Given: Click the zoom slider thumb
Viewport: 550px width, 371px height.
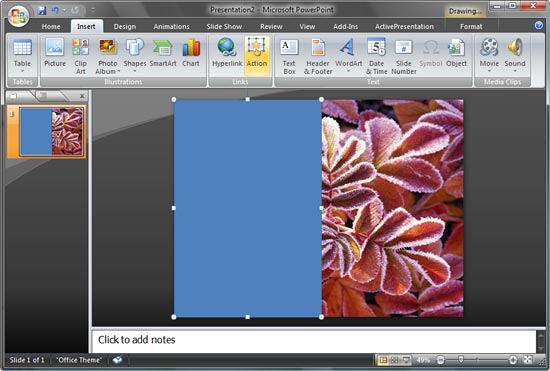Looking at the screenshot, I should pyautogui.click(x=461, y=360).
